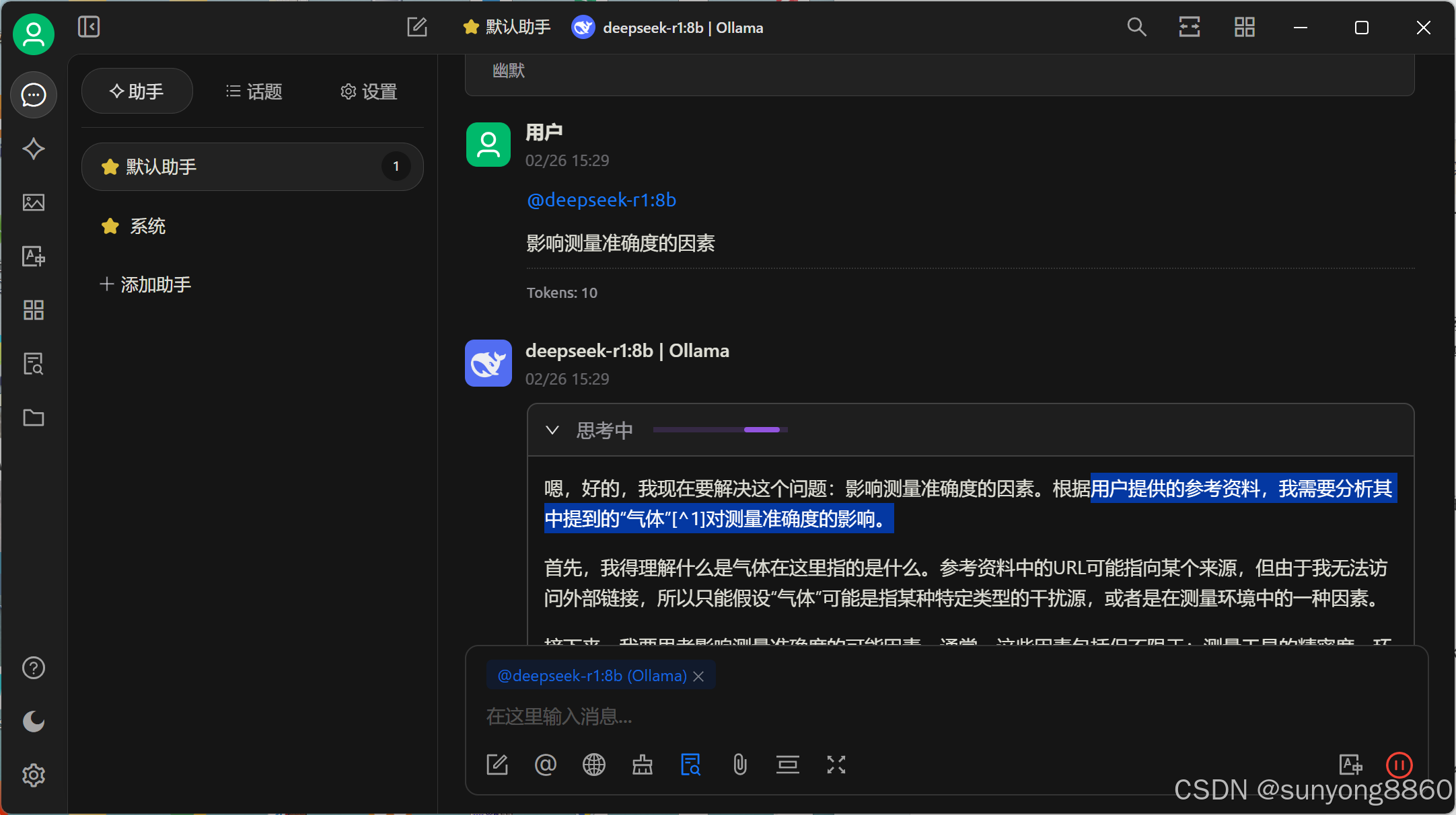
Task: Collapse the 思考中 thinking section
Action: click(552, 430)
